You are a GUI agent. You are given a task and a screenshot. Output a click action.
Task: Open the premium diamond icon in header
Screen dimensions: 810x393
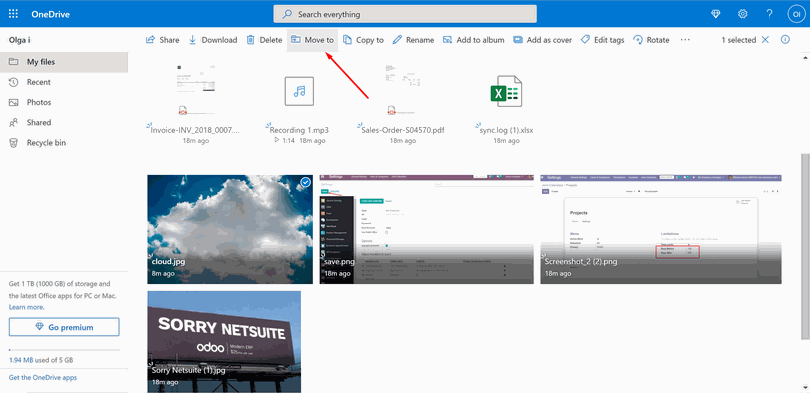click(715, 14)
